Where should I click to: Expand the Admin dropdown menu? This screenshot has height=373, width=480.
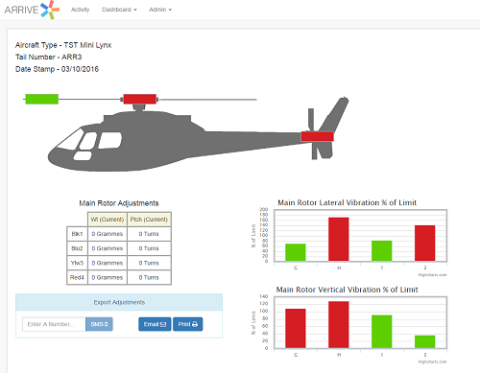pyautogui.click(x=160, y=10)
